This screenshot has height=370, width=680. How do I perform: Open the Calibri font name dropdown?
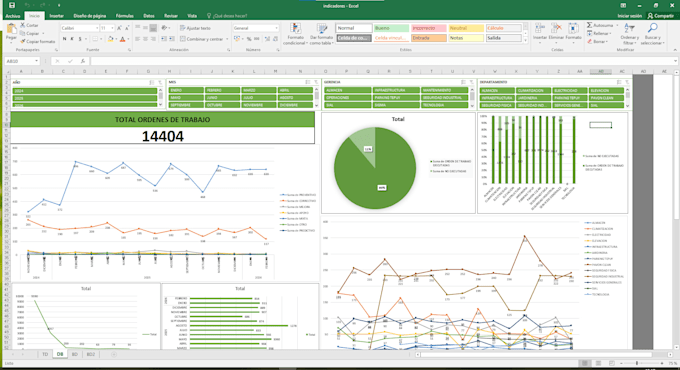(x=97, y=28)
